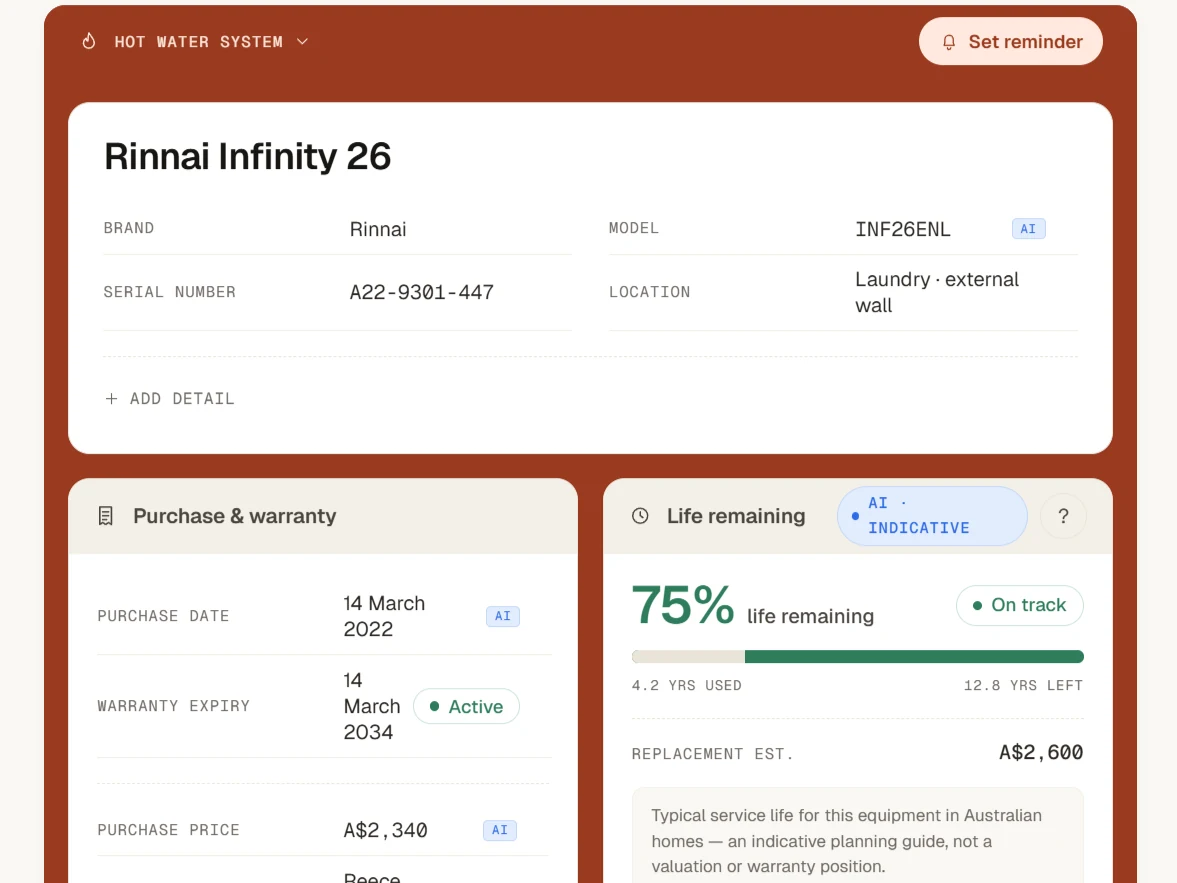
Task: Click the AI badge next to model INF26ENL
Action: tap(1028, 229)
